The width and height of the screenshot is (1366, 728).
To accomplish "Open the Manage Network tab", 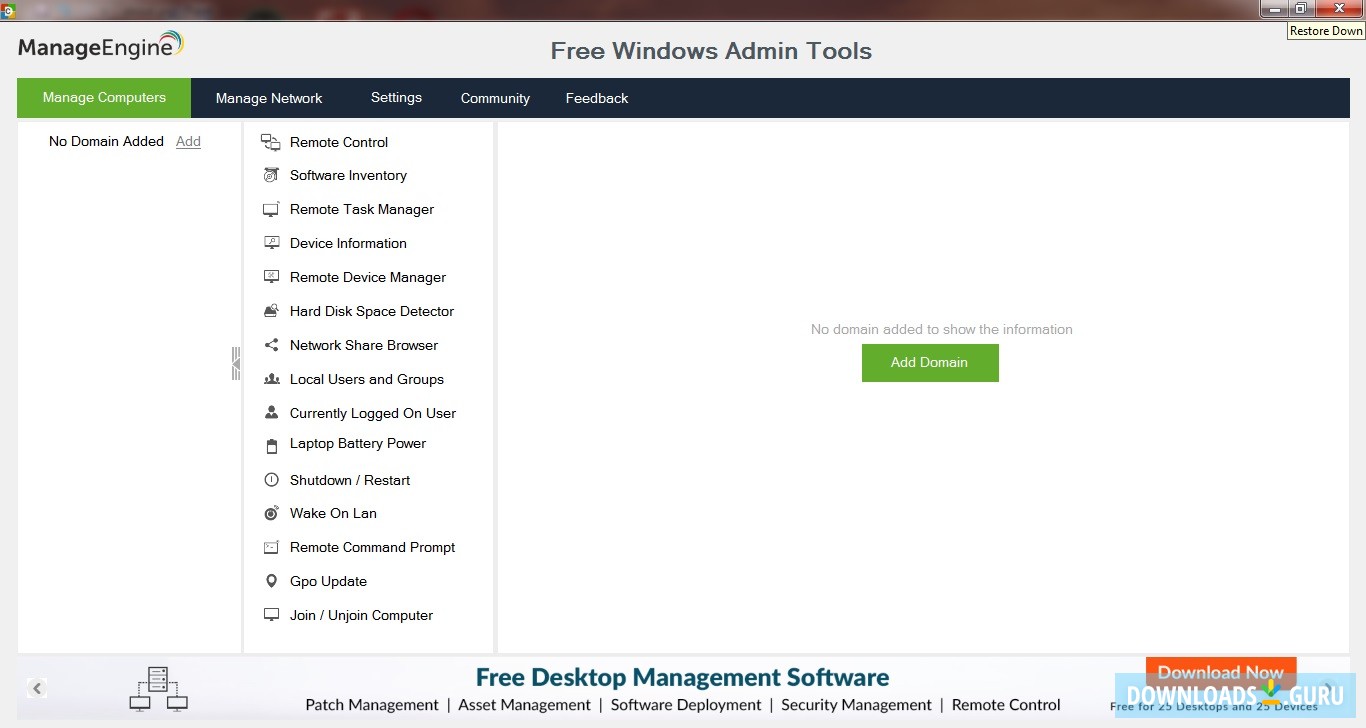I will (x=269, y=98).
